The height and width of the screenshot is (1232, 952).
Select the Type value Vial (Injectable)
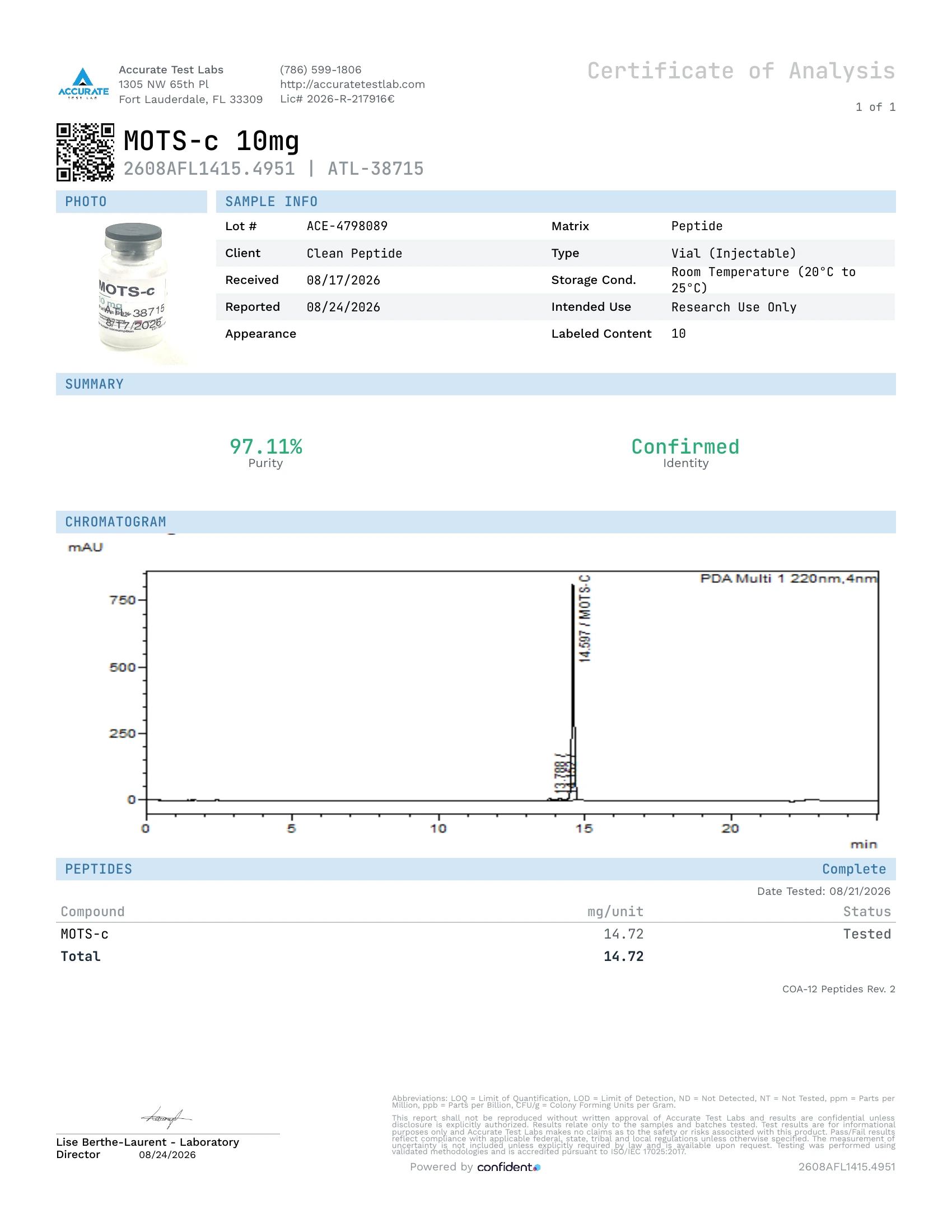(734, 253)
